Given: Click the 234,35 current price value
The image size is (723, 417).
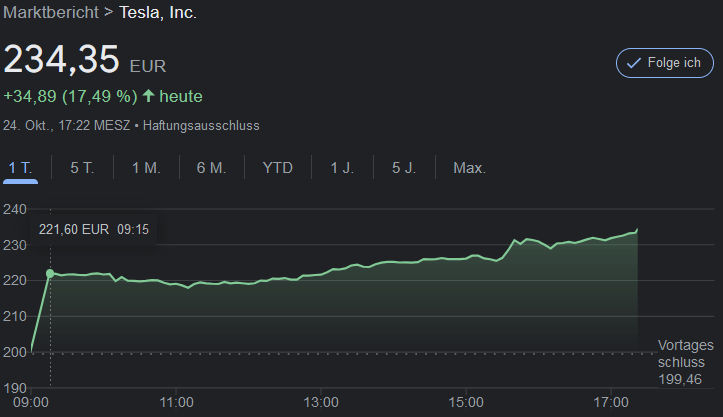Looking at the screenshot, I should click(x=61, y=59).
